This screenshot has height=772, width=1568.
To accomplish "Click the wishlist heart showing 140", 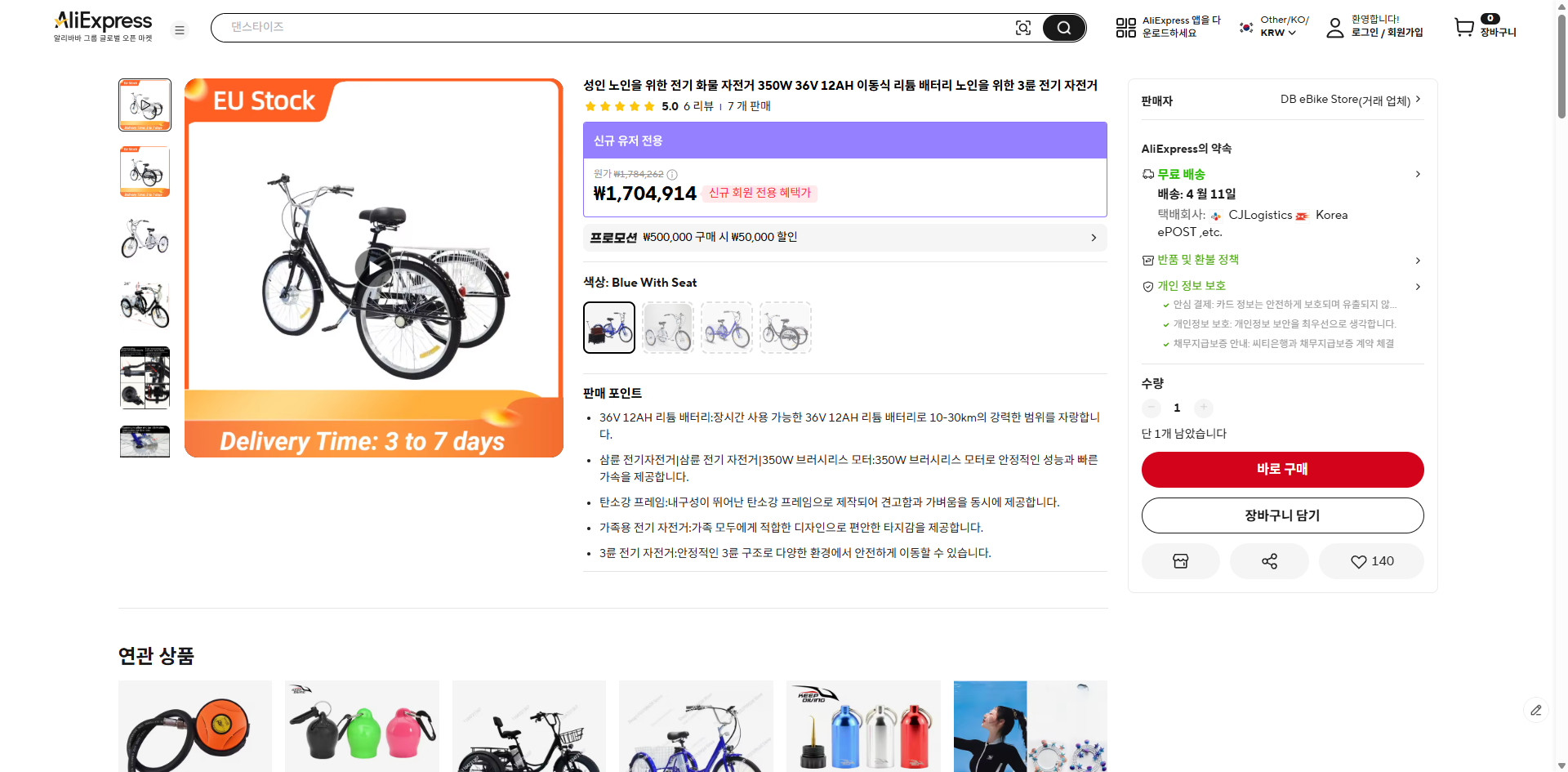I will click(1370, 561).
